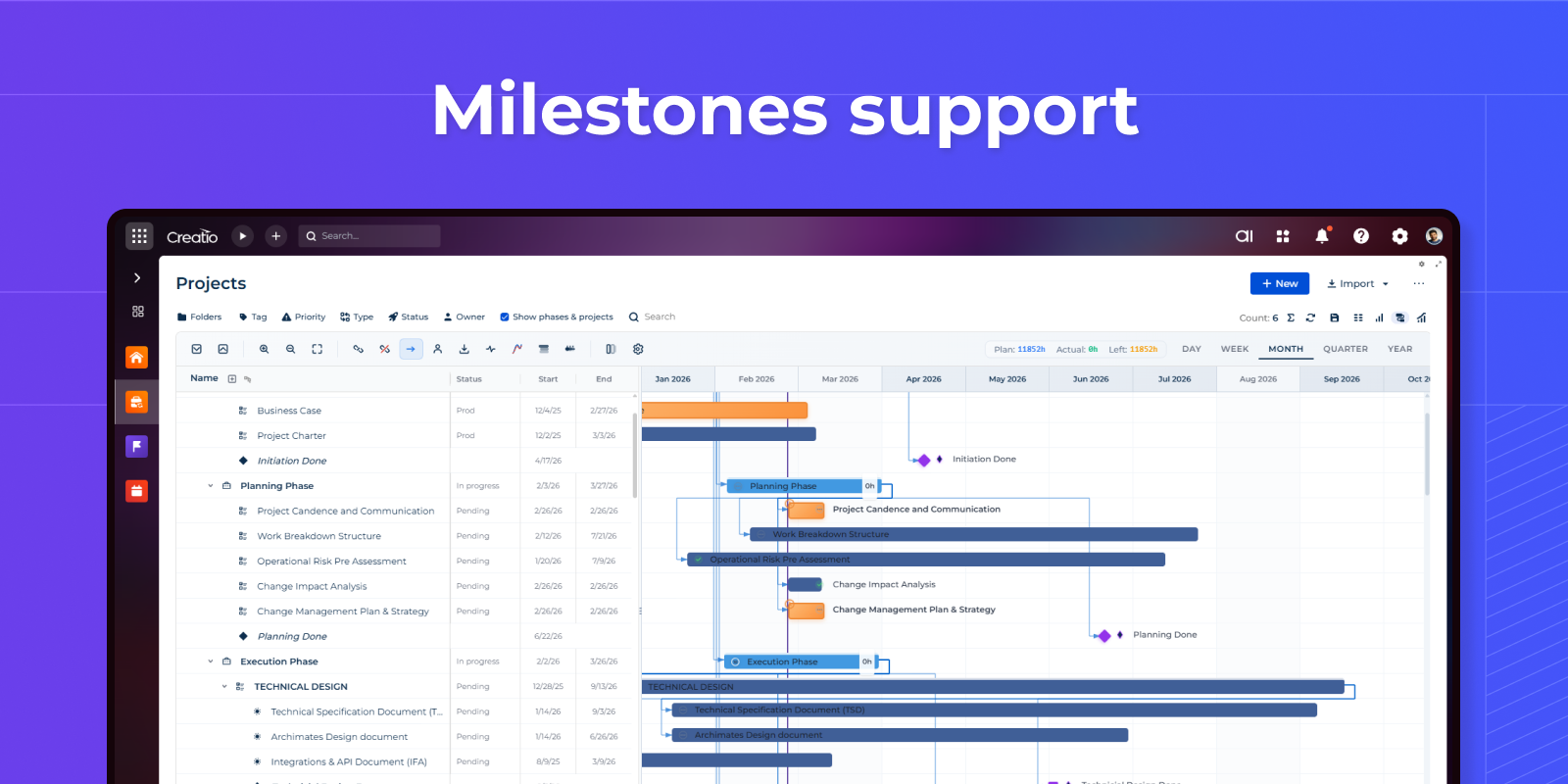
Task: Switch timeline scale to QUARTER
Action: (x=1345, y=349)
